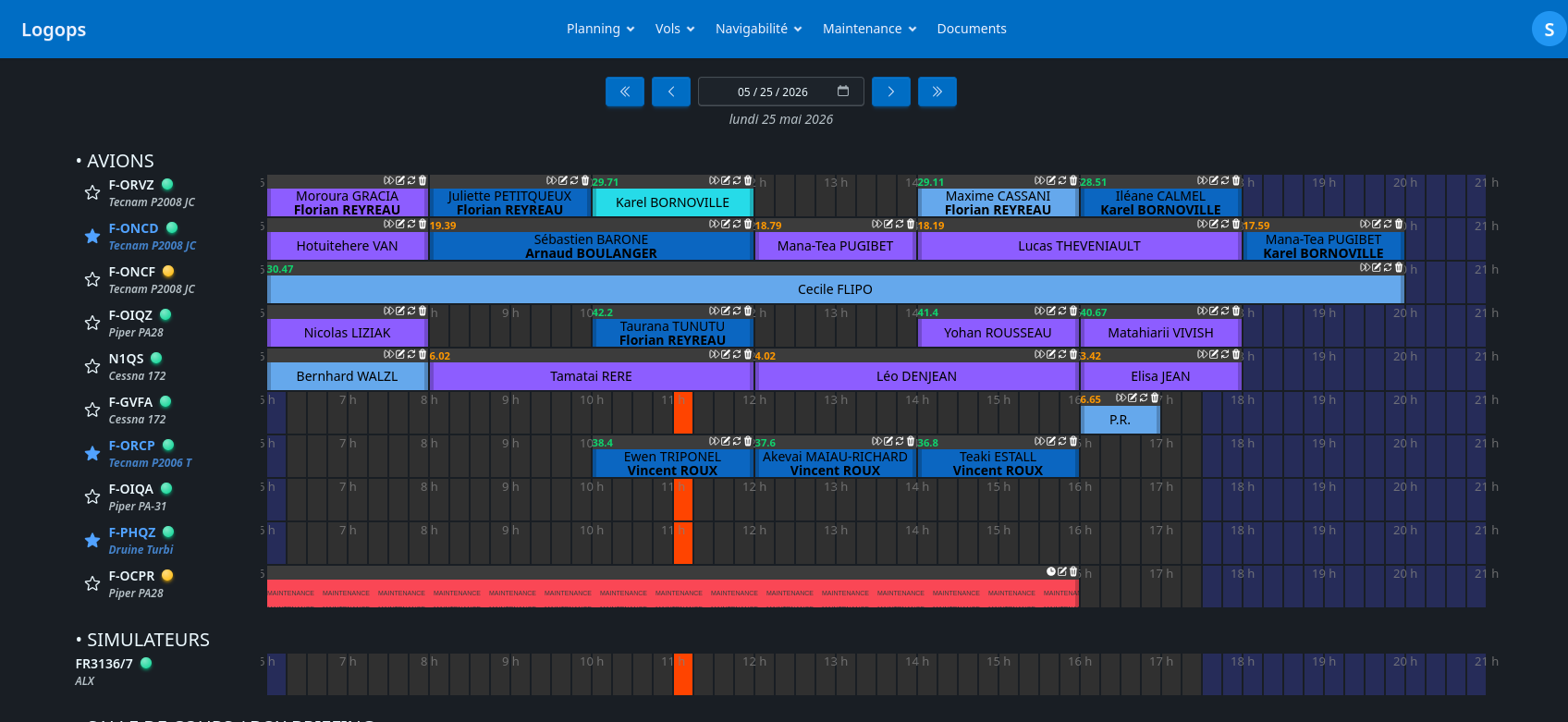Click clock icon on F-OCPR maintenance block

(1051, 572)
